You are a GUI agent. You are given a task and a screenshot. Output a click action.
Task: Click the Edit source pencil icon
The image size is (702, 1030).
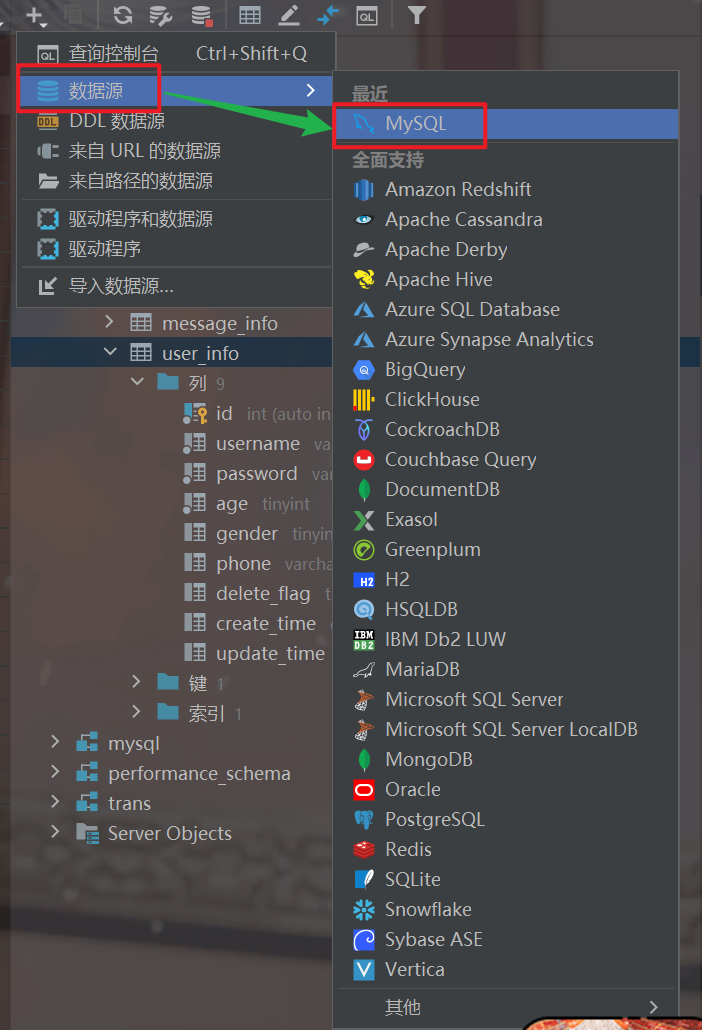click(x=289, y=14)
